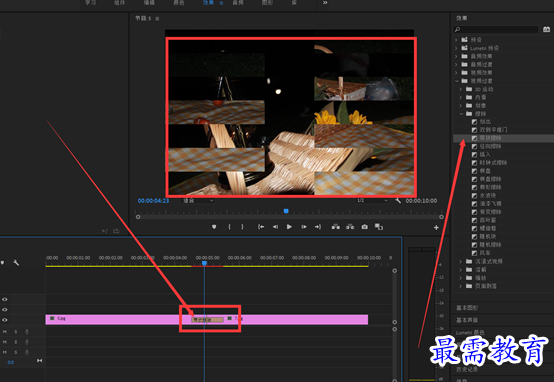
Task: Switch to the 组件 workspace tab
Action: coord(120,2)
